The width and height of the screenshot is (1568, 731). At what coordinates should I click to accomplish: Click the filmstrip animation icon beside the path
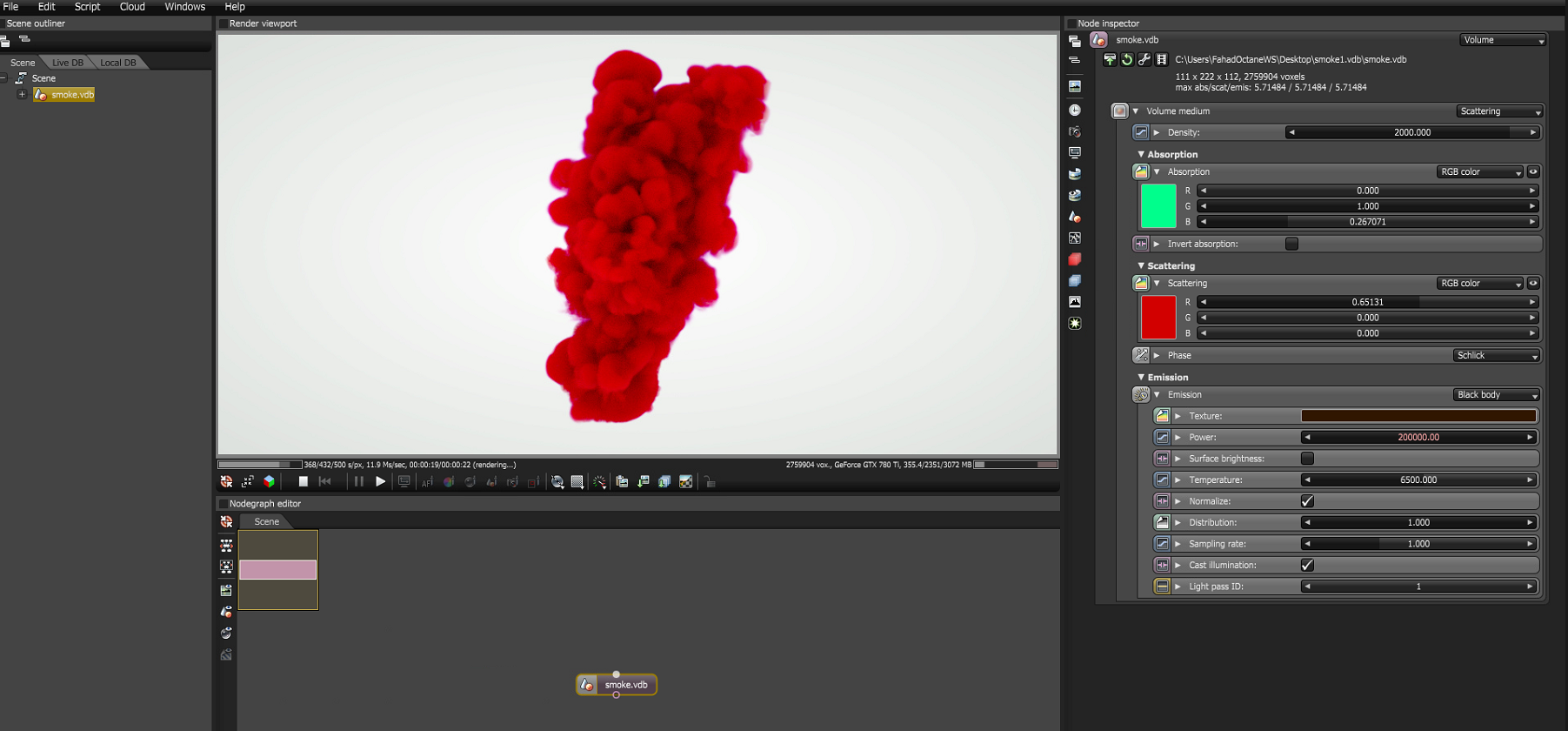1161,59
